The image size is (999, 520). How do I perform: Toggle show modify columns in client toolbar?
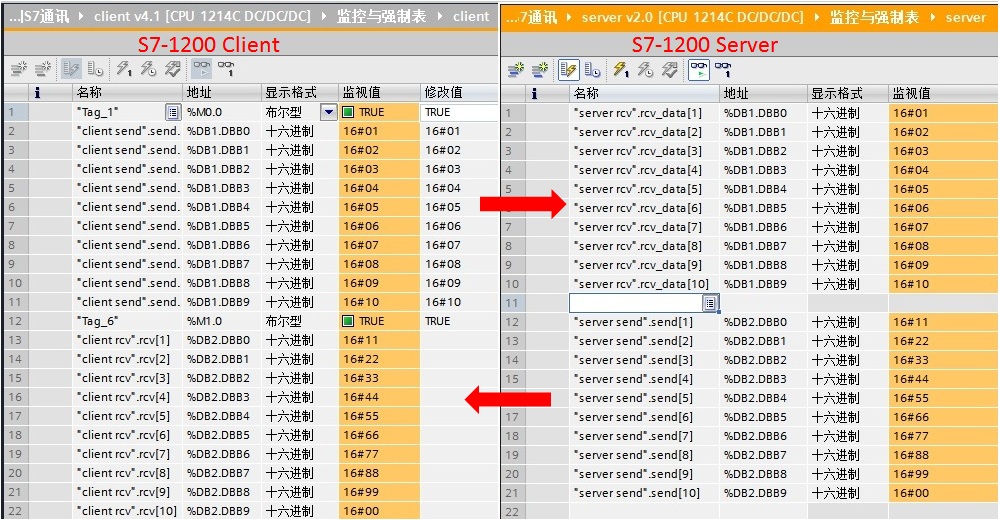(71, 68)
